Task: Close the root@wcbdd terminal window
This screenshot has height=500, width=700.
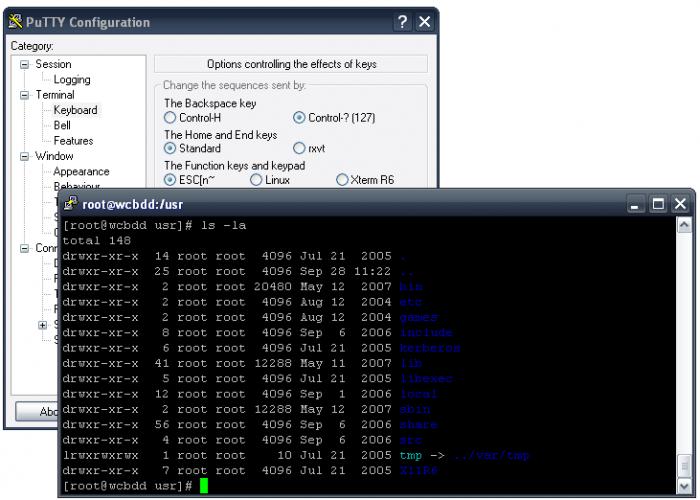Action: [x=681, y=204]
